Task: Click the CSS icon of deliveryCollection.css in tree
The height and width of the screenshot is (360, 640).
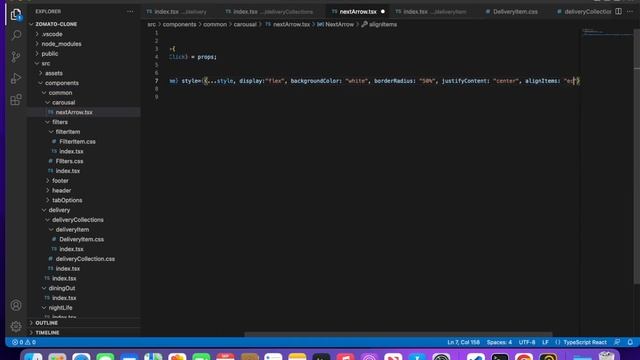Action: coord(51,259)
